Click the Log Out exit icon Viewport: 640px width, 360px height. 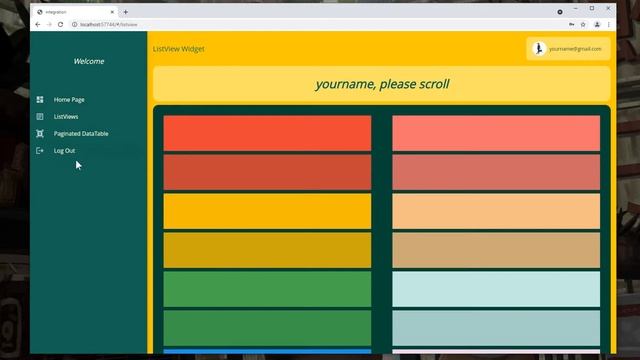pyautogui.click(x=40, y=151)
